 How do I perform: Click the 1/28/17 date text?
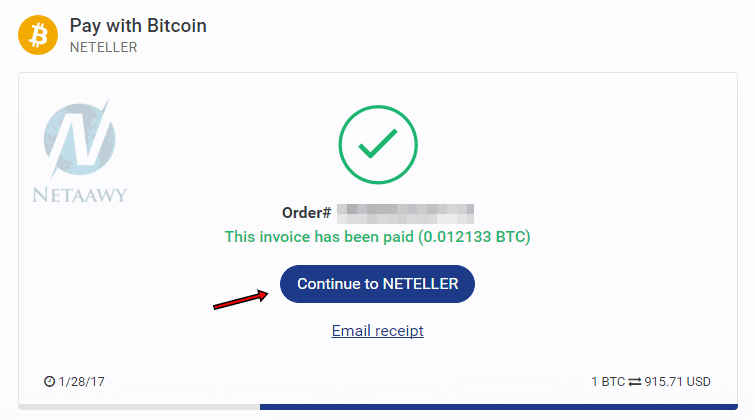(x=81, y=382)
